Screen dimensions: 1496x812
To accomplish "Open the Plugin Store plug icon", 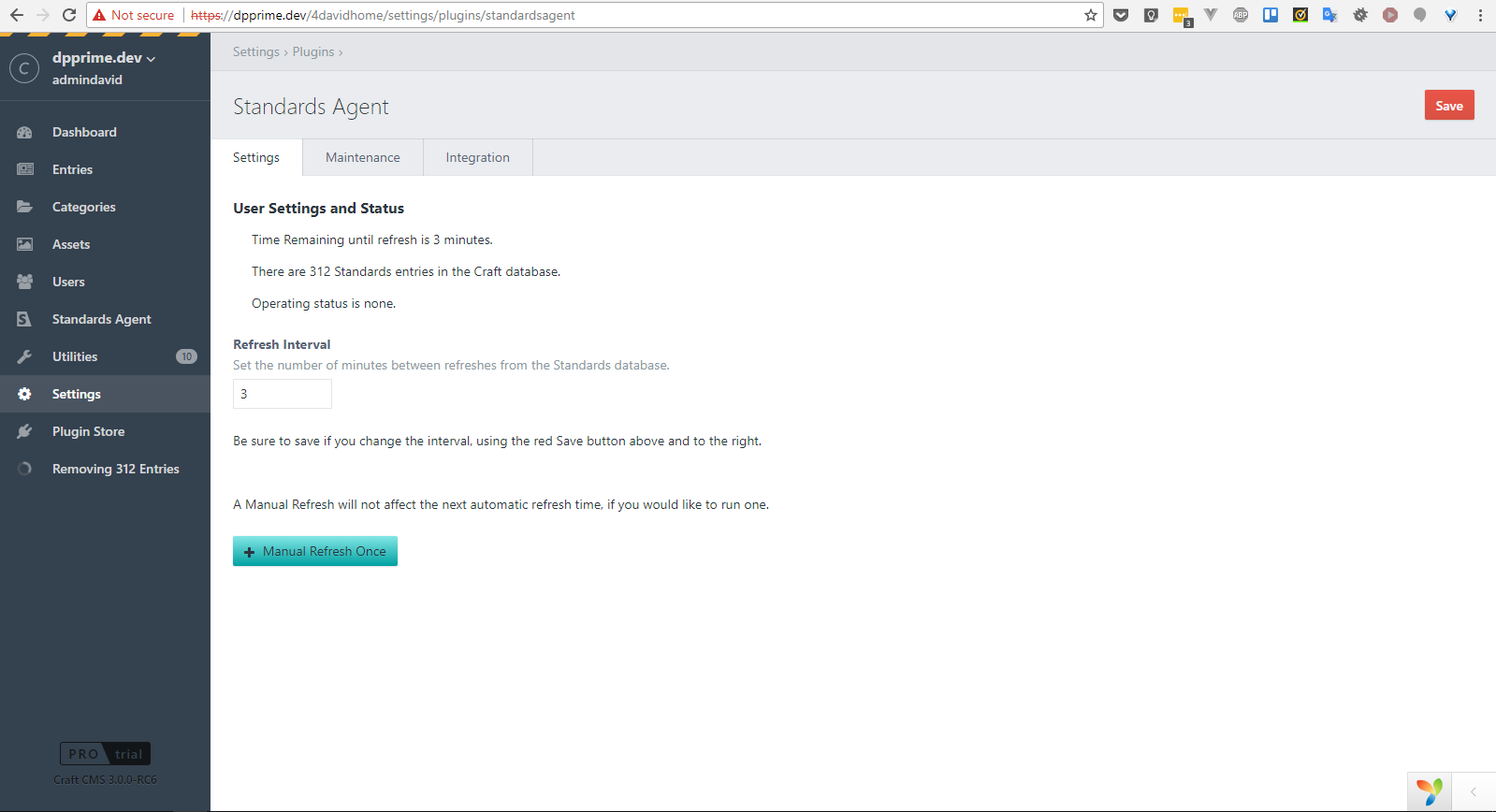I will click(x=24, y=431).
